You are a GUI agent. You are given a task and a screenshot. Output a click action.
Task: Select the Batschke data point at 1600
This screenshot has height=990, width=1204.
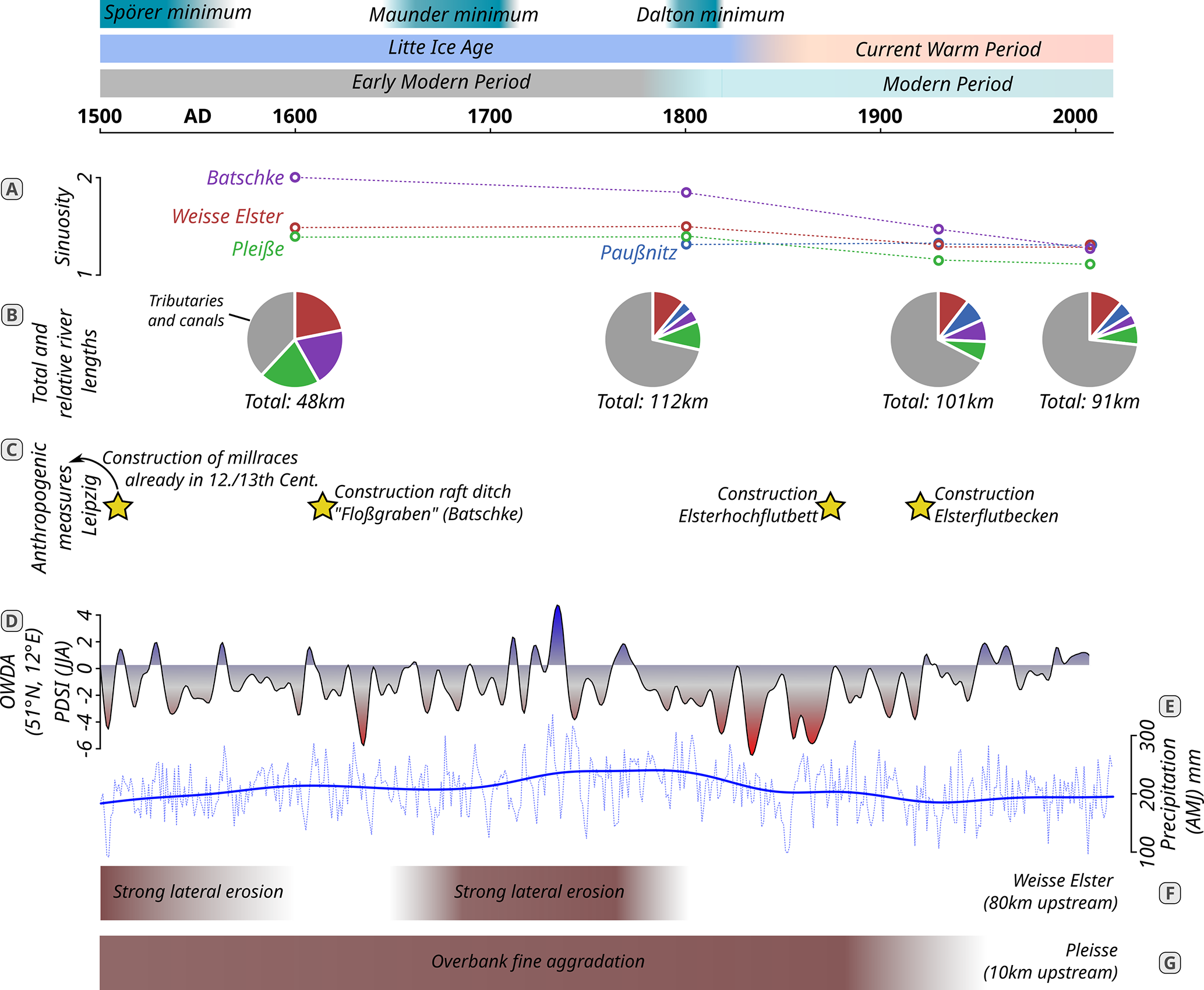(295, 177)
